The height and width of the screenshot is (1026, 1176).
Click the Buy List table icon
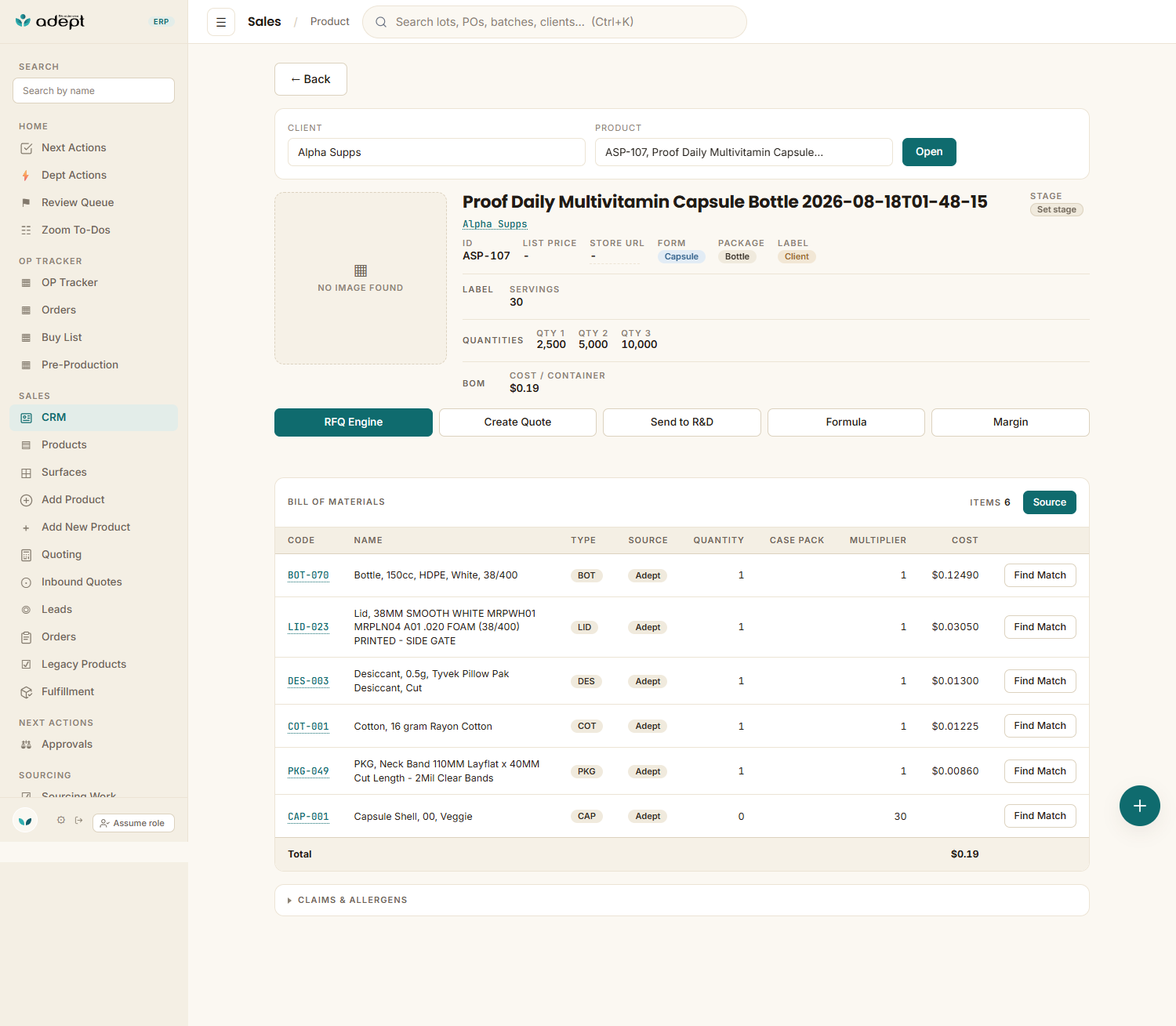tap(27, 338)
